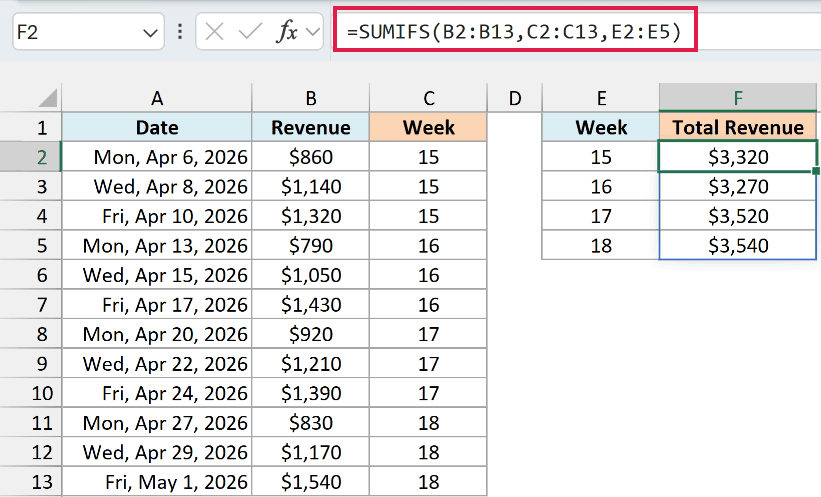Click the Cancel (X) formula button

pos(214,32)
